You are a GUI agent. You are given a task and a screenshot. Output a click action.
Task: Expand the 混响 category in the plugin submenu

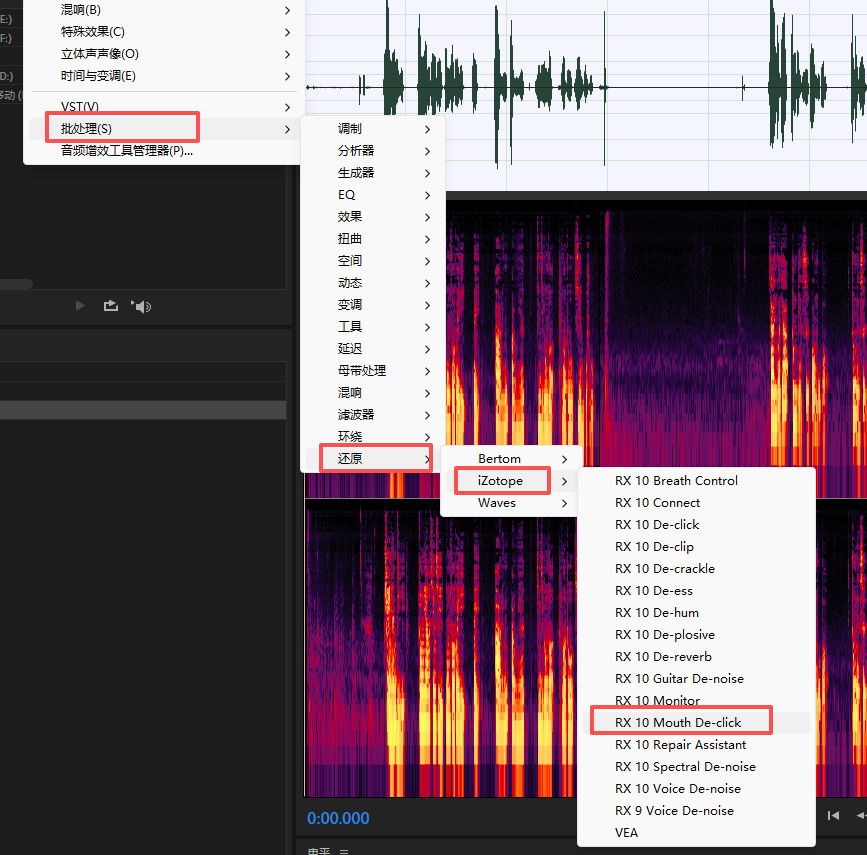tap(373, 393)
